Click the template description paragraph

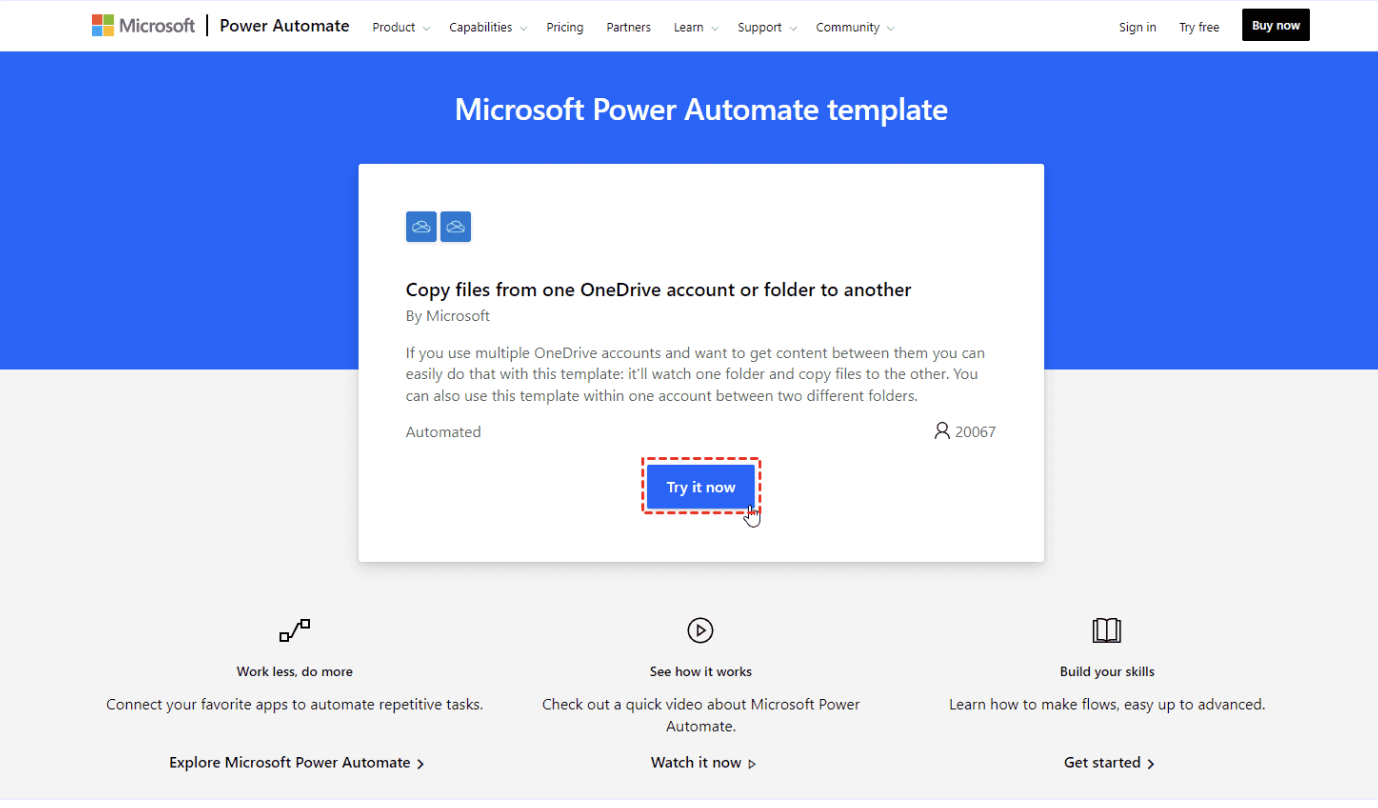(695, 374)
